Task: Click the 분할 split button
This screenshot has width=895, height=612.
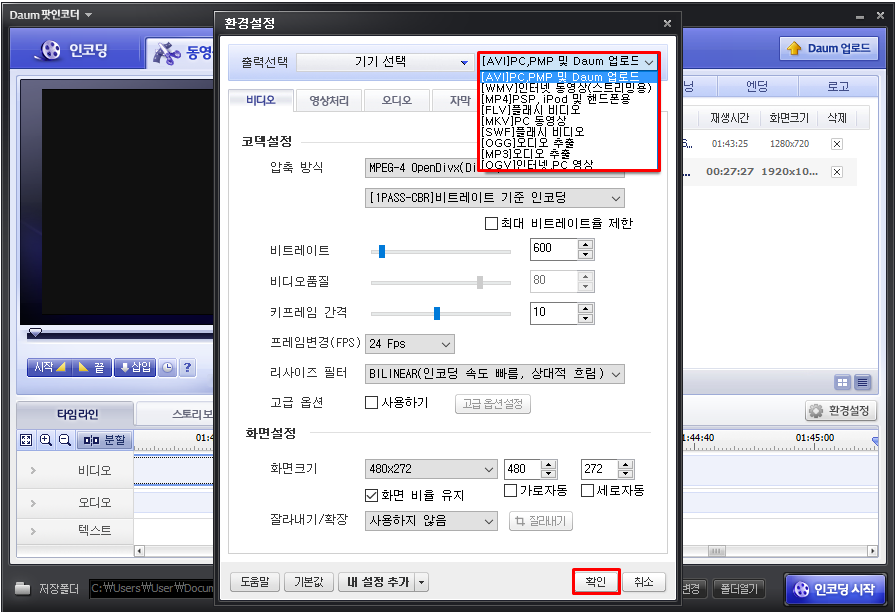Action: 104,440
